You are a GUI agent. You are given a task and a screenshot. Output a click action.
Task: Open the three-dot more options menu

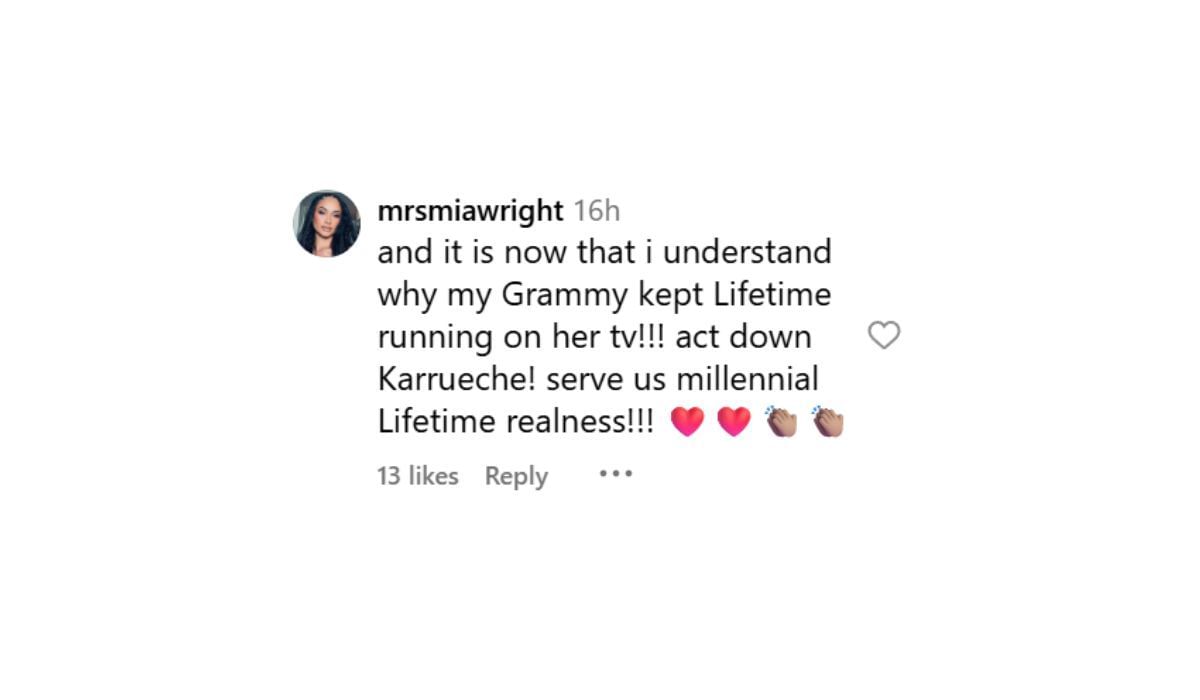coord(616,474)
